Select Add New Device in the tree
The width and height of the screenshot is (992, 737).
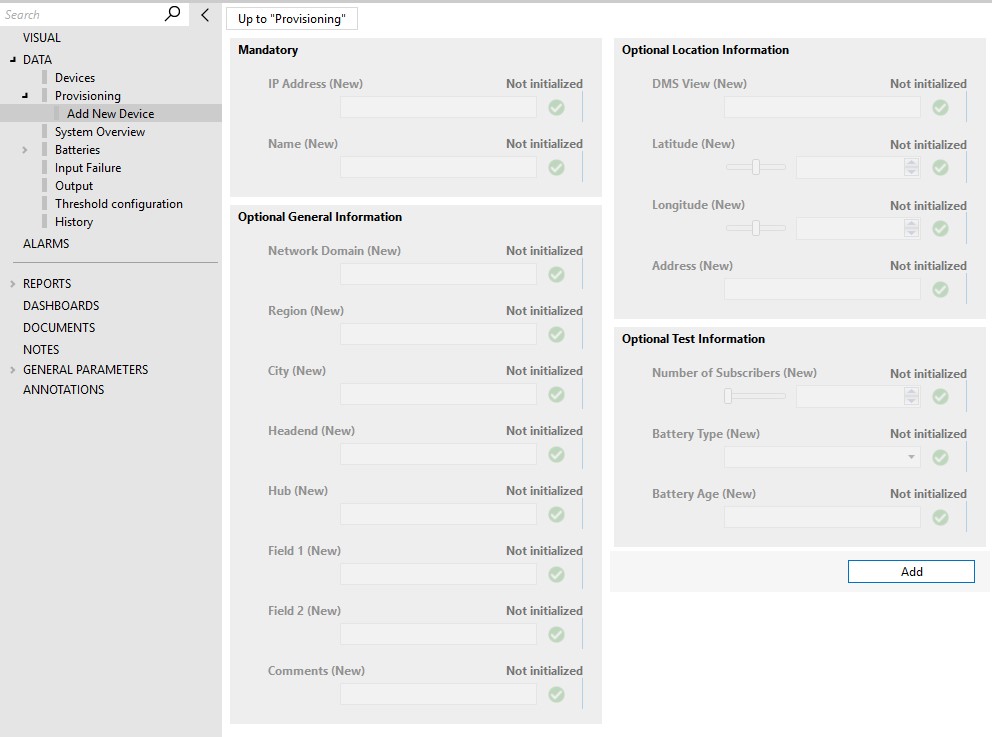pos(111,114)
